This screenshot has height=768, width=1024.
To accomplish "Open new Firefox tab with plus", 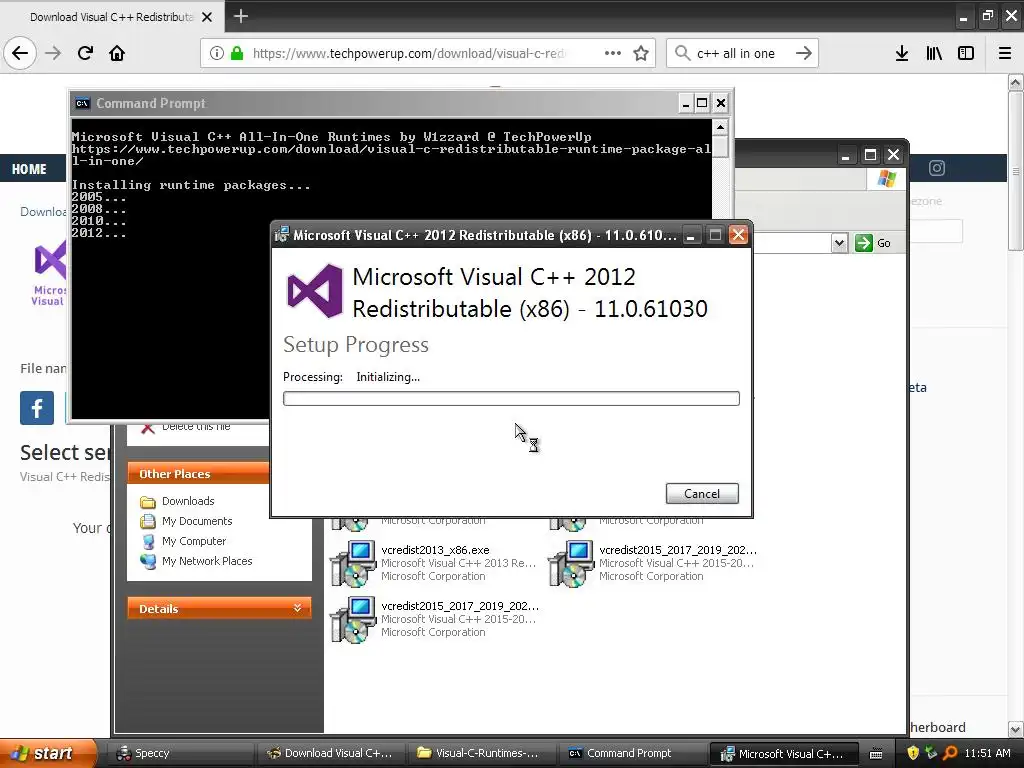I will click(240, 16).
